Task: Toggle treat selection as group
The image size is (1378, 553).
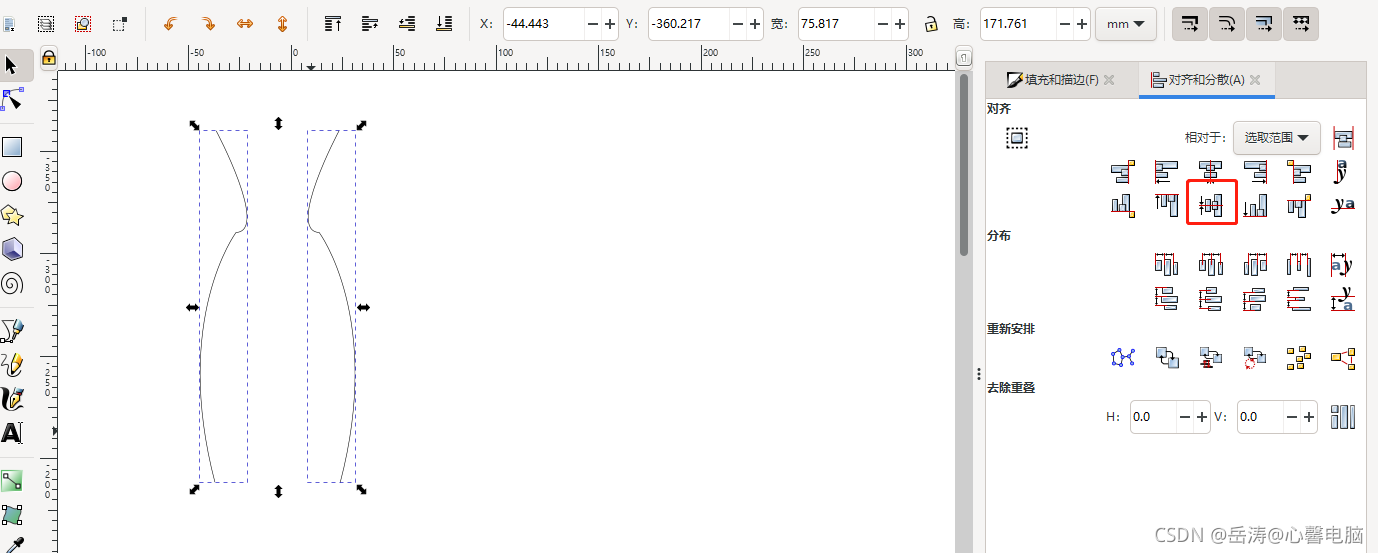Action: [1344, 138]
